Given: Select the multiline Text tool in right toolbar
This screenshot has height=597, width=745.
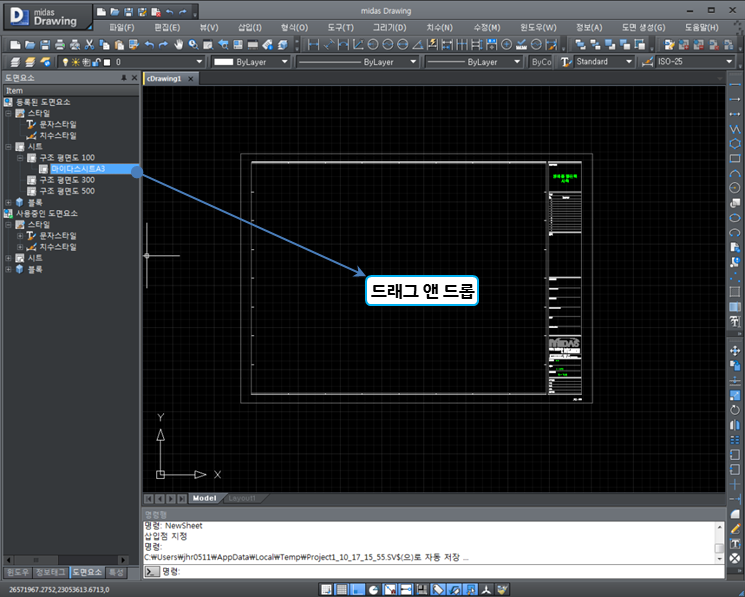Looking at the screenshot, I should 735,322.
